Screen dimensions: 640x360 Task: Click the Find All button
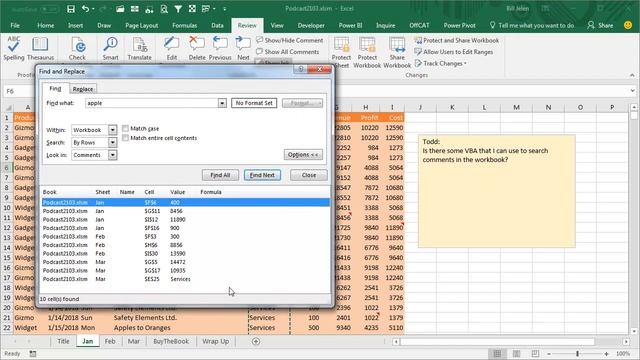click(220, 175)
